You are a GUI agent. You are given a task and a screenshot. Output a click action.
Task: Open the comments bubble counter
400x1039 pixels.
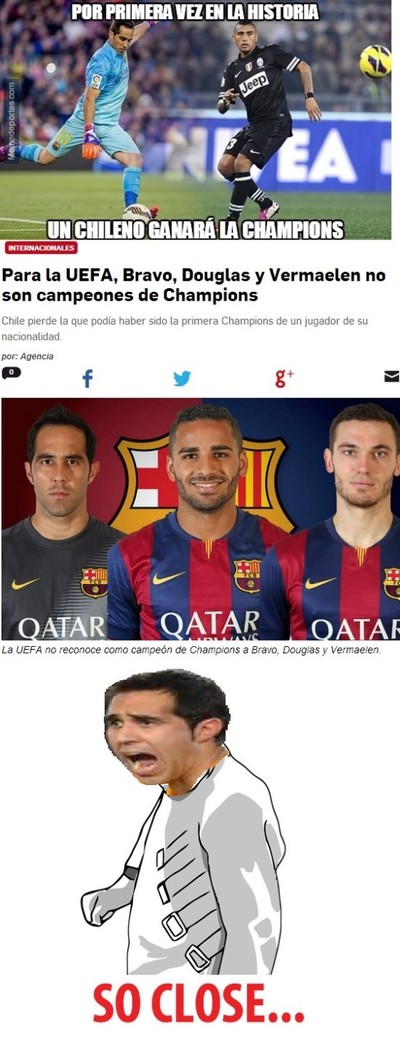[x=11, y=373]
